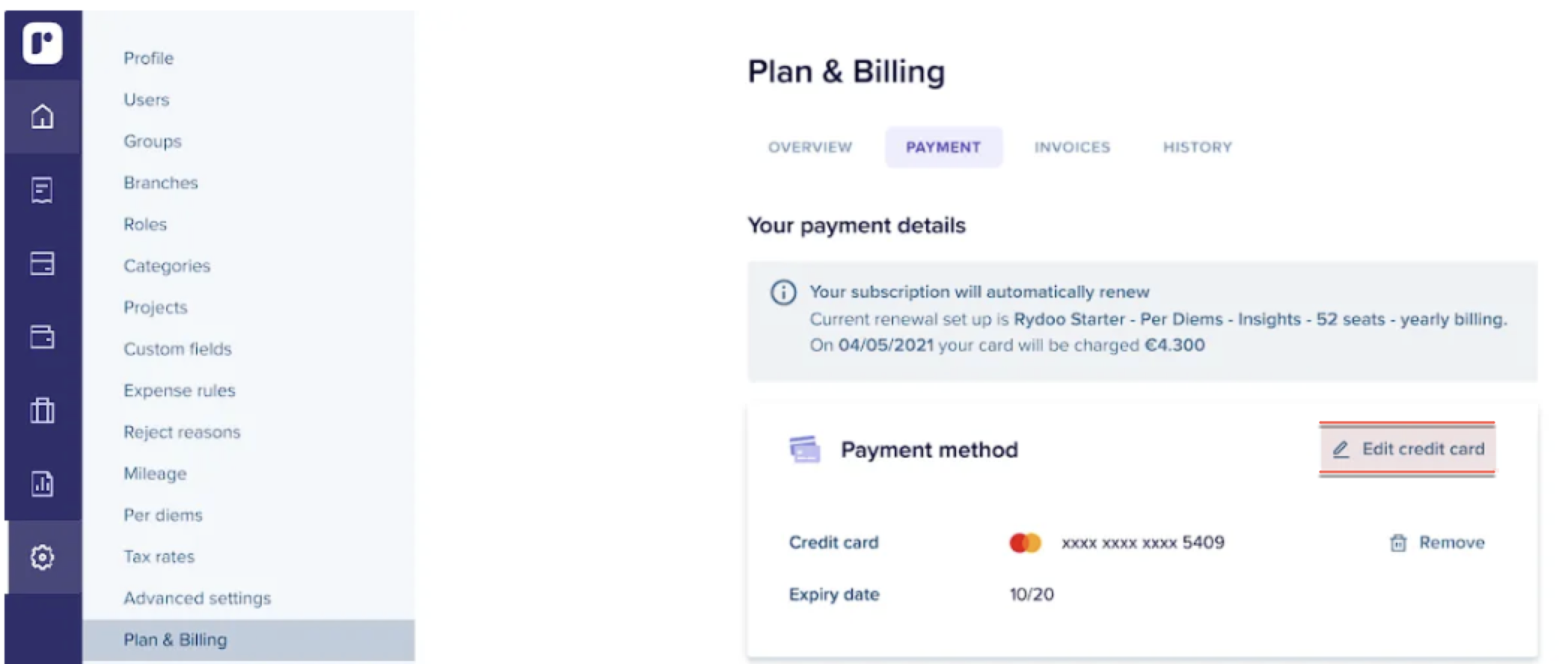Open the settings gear icon

[x=42, y=557]
